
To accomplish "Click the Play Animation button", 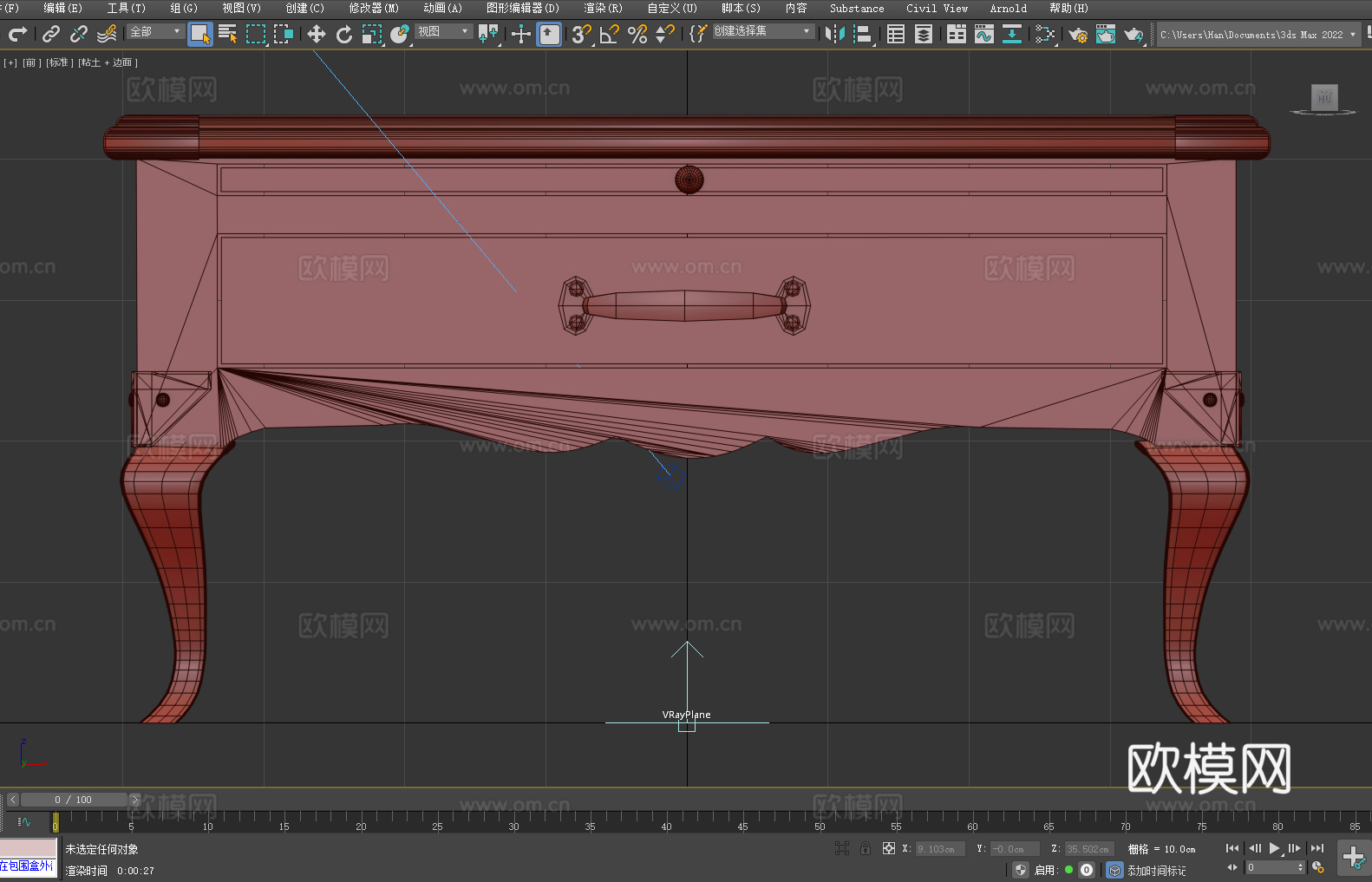I will 1274,848.
